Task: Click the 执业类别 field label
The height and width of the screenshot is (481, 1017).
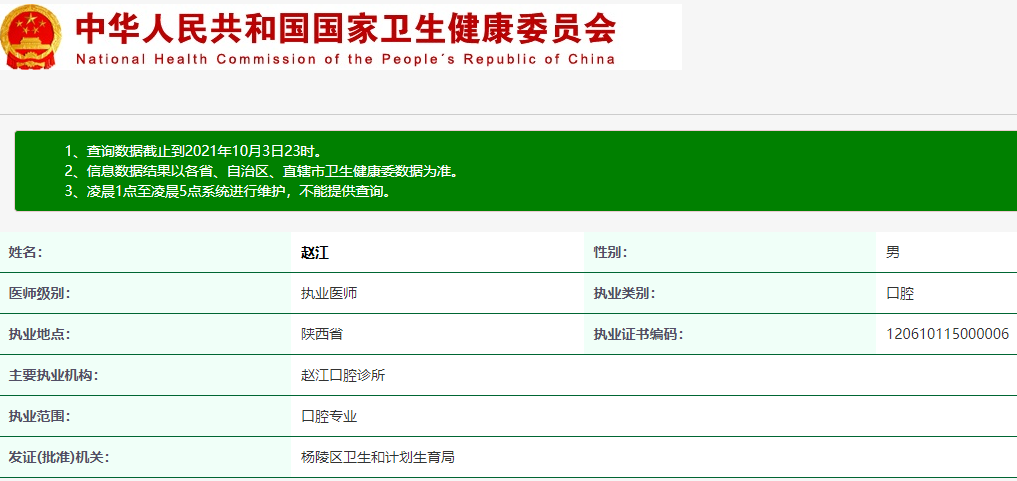Action: click(x=625, y=294)
